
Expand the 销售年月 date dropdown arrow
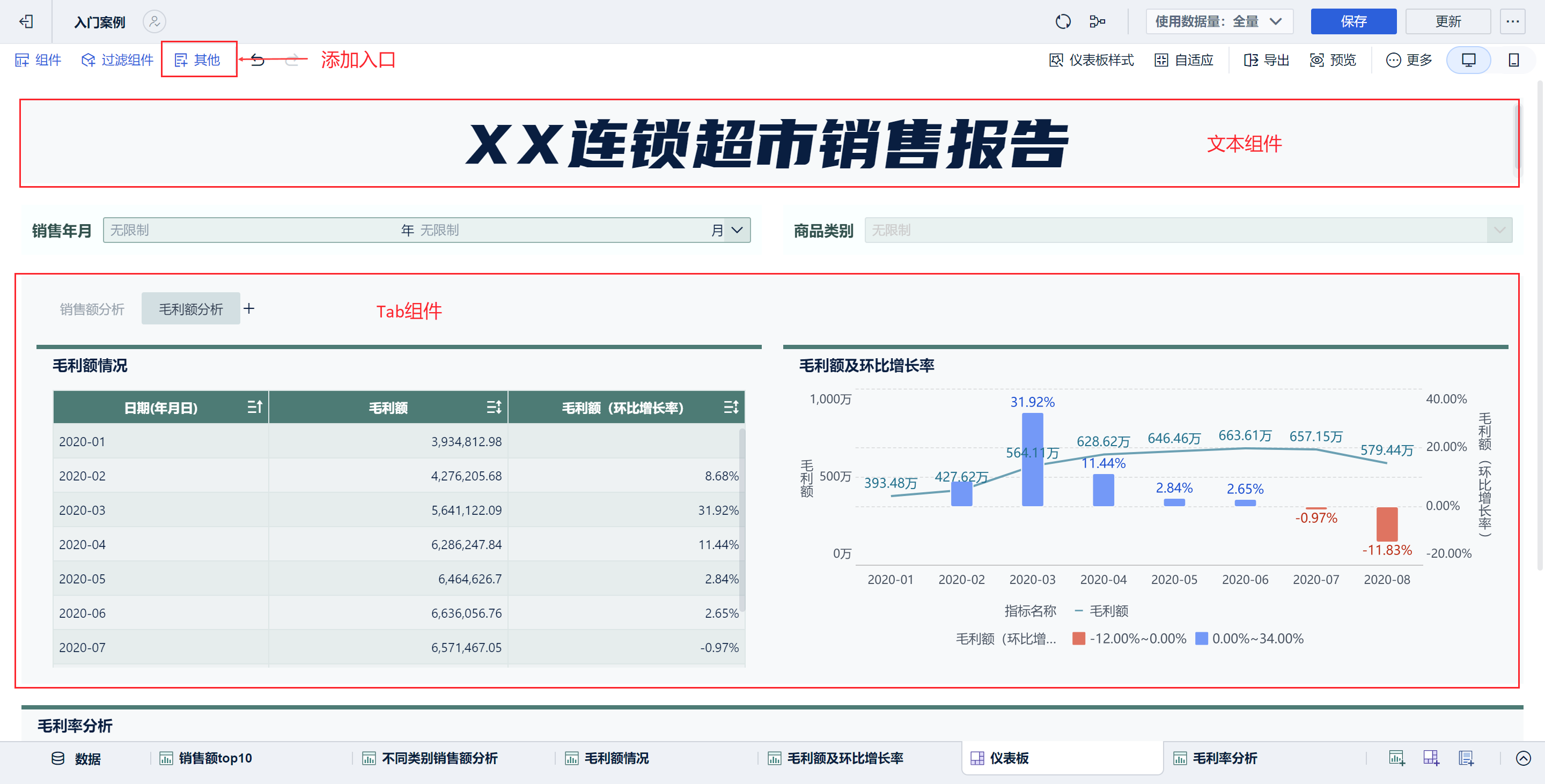tap(737, 230)
